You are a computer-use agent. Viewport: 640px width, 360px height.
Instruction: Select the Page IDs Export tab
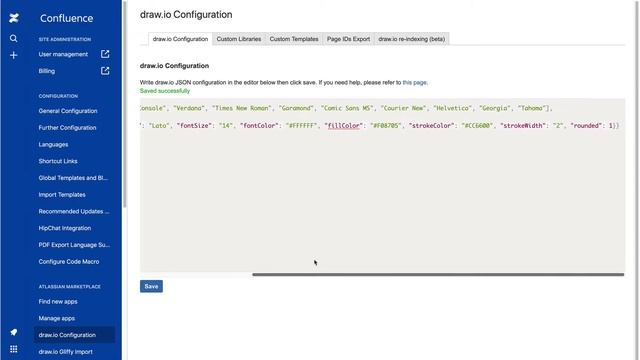click(x=348, y=39)
